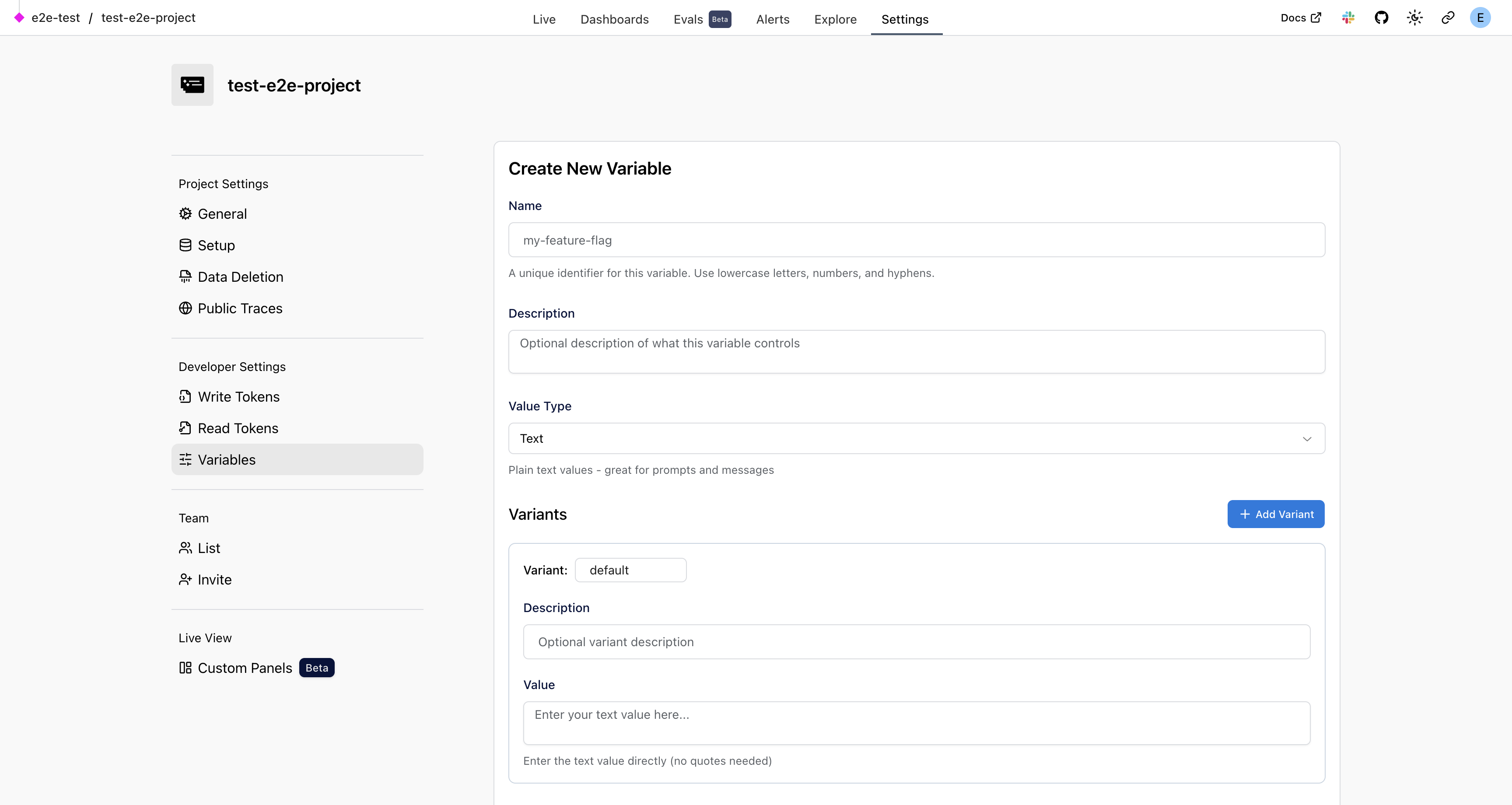The image size is (1512, 805).
Task: Click the Slack icon in header
Action: coord(1348,17)
